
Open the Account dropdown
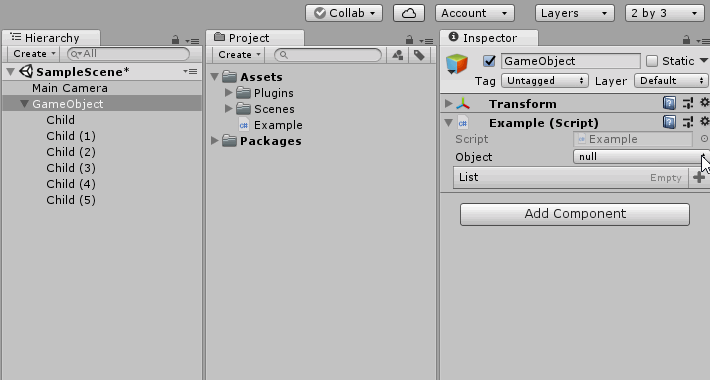click(475, 13)
